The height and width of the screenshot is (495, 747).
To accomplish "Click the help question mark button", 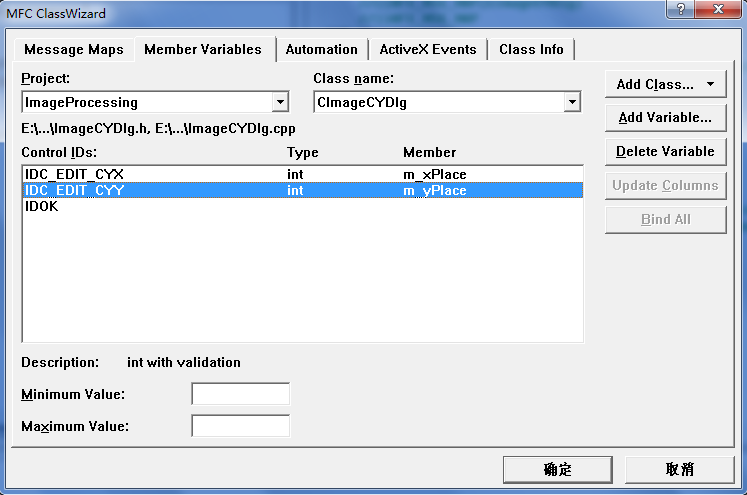I will click(680, 9).
